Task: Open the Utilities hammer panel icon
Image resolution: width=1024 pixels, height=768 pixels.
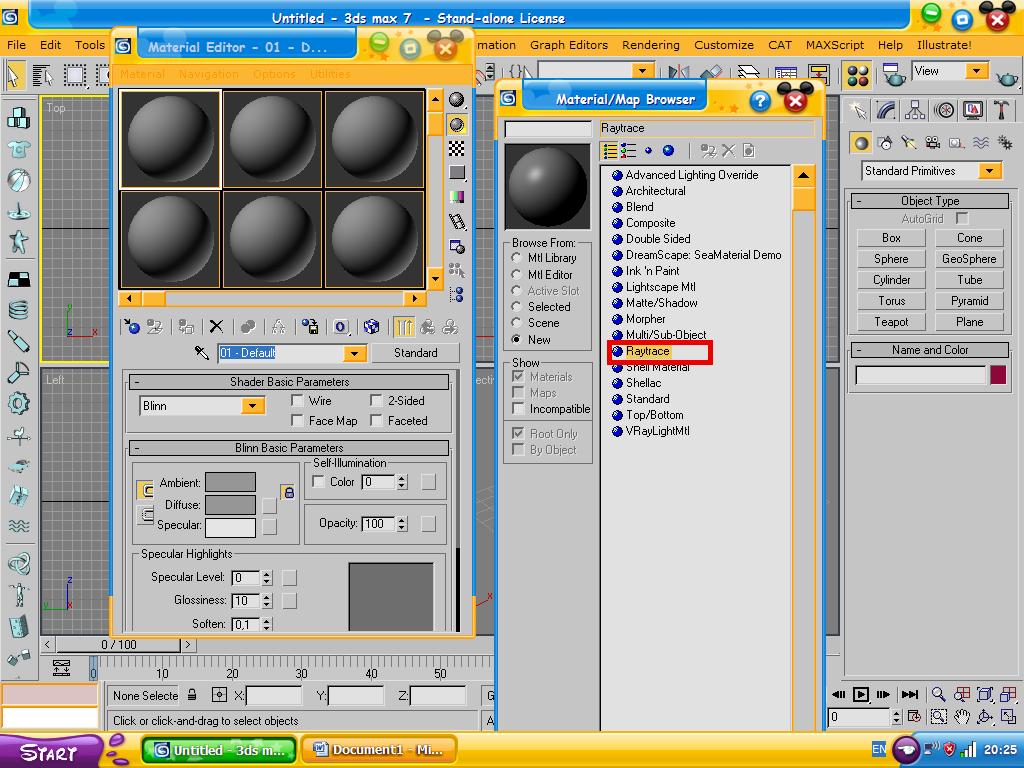Action: [x=1001, y=110]
